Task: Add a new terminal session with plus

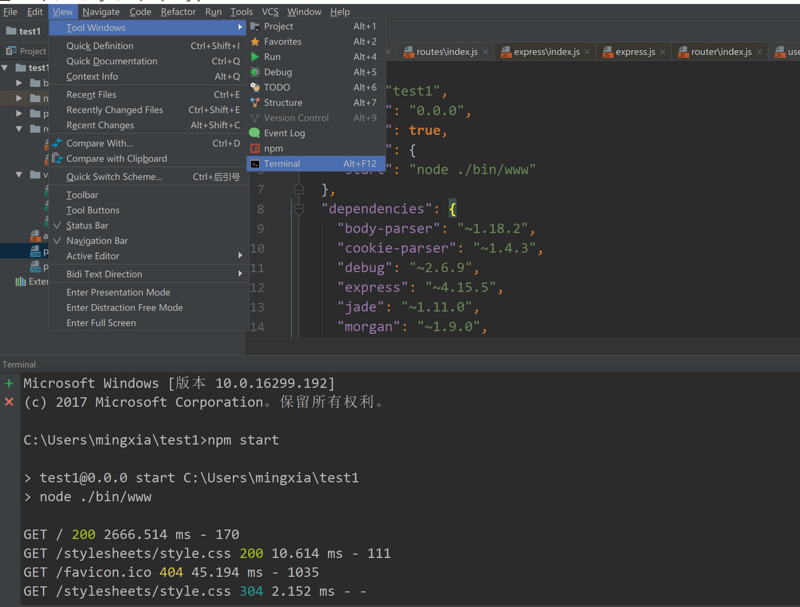Action: (9, 383)
